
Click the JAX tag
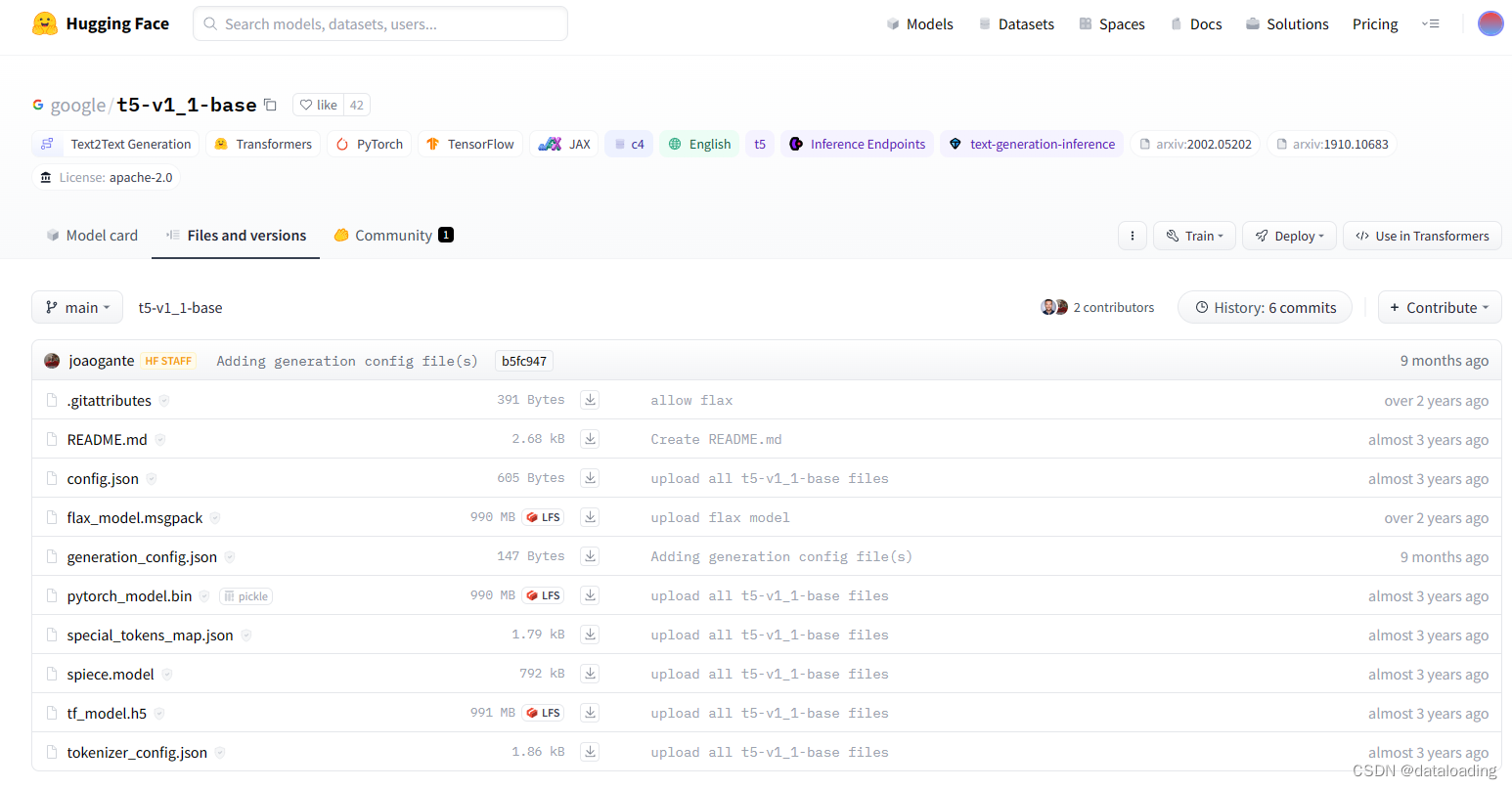(x=564, y=144)
